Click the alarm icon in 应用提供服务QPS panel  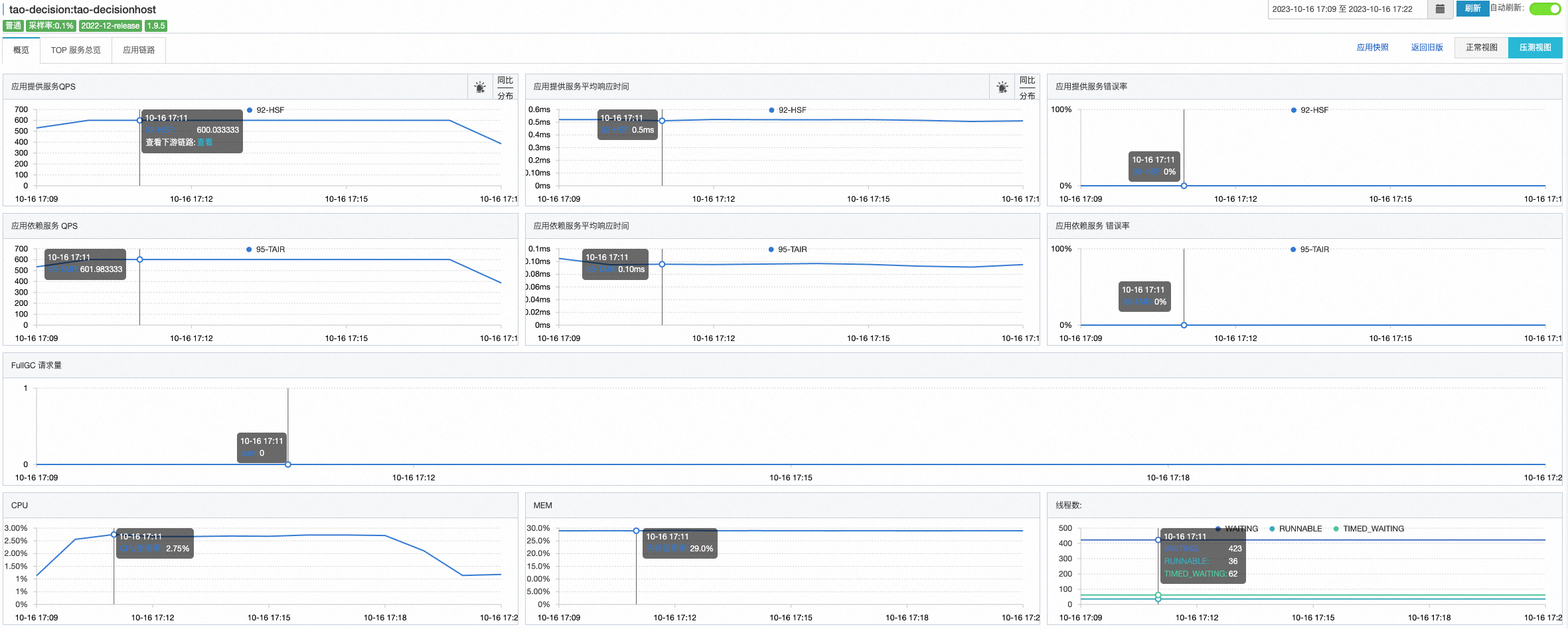(x=479, y=87)
